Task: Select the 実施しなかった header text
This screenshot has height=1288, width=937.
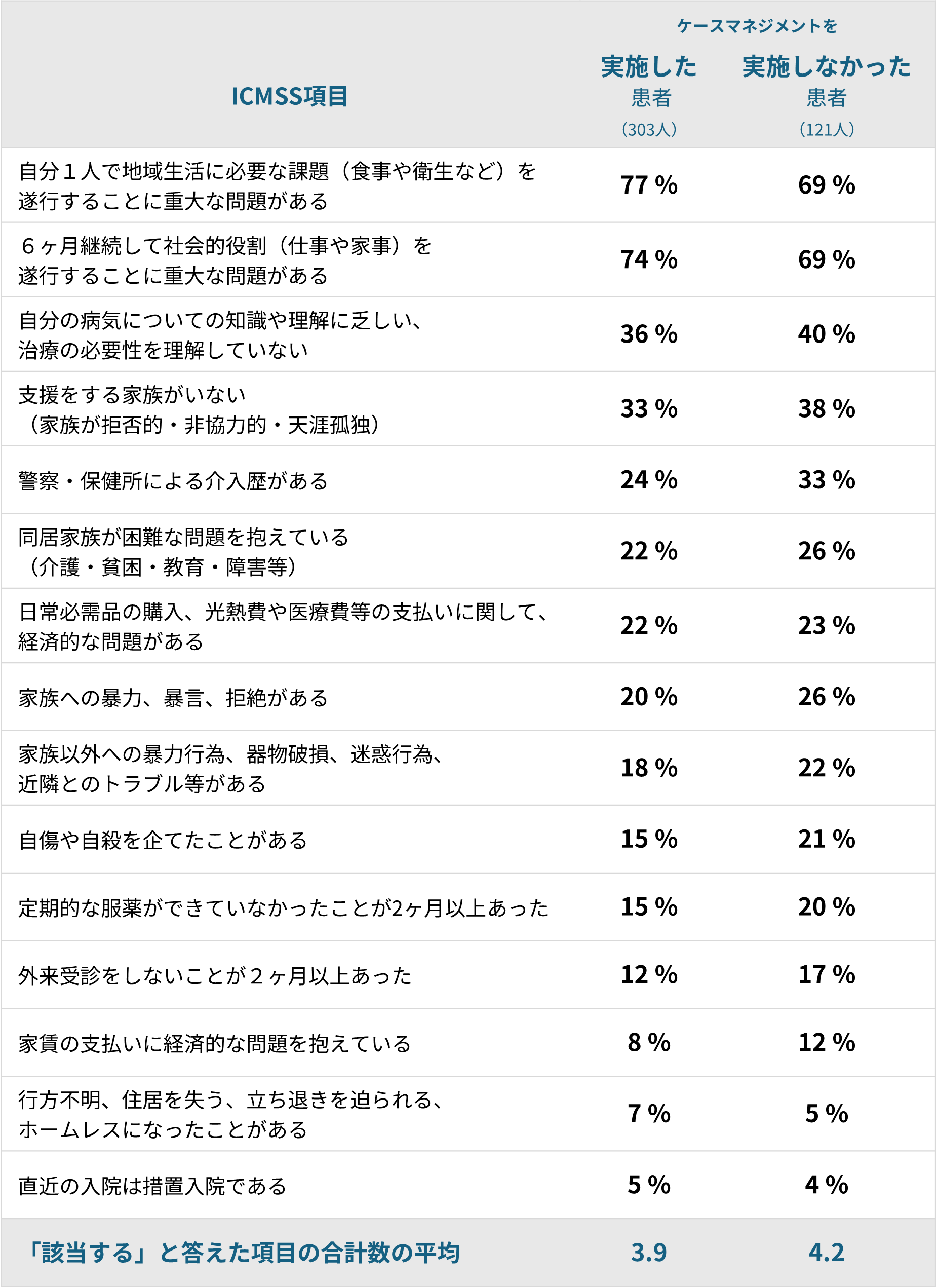Action: (x=826, y=66)
